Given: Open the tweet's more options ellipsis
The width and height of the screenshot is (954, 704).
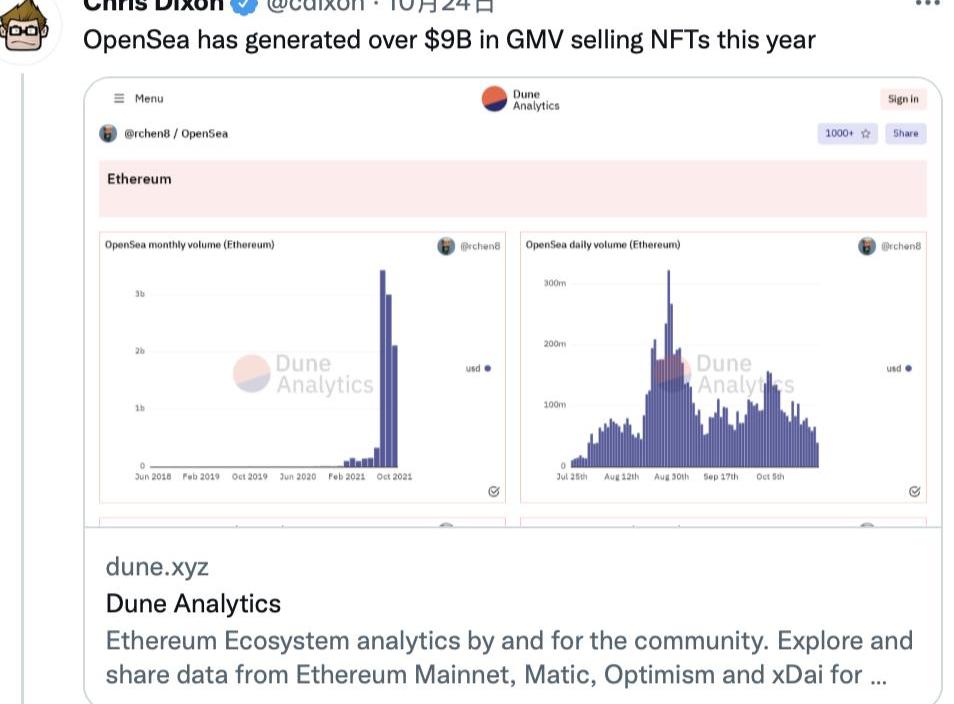Looking at the screenshot, I should point(928,4).
